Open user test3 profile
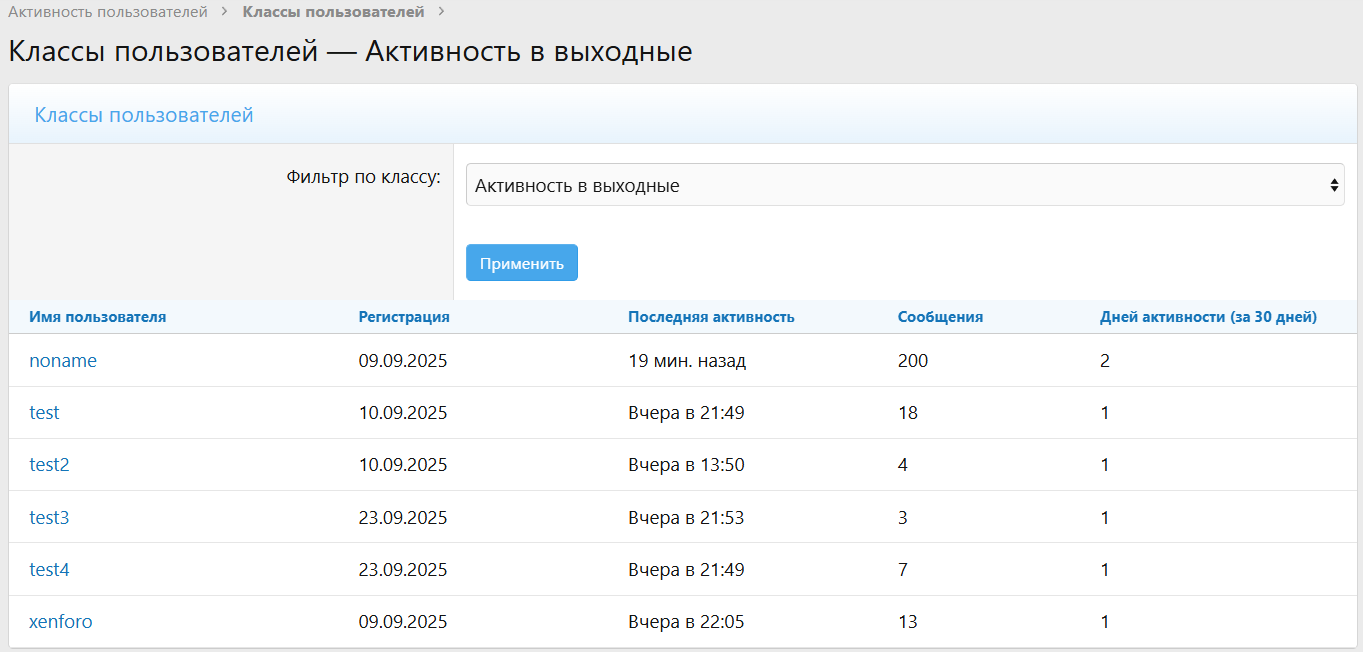1363x652 pixels. pos(49,518)
